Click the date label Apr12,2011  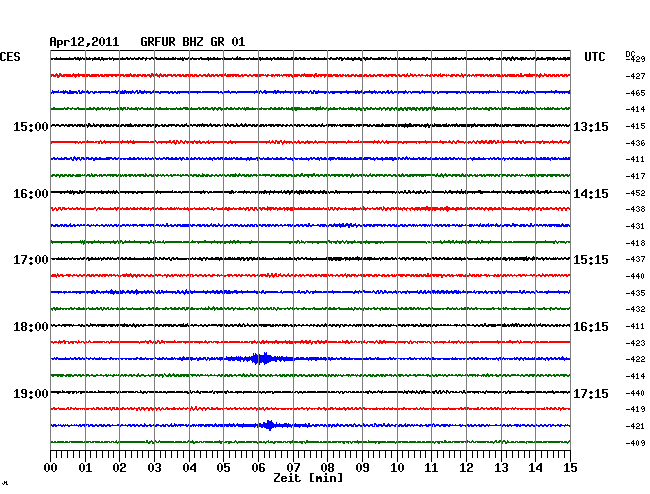tap(84, 42)
